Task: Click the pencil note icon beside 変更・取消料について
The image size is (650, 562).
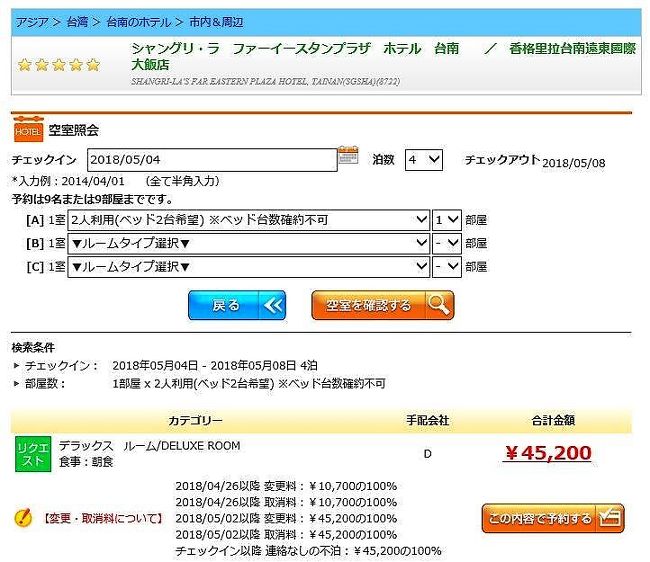Action: (23, 517)
